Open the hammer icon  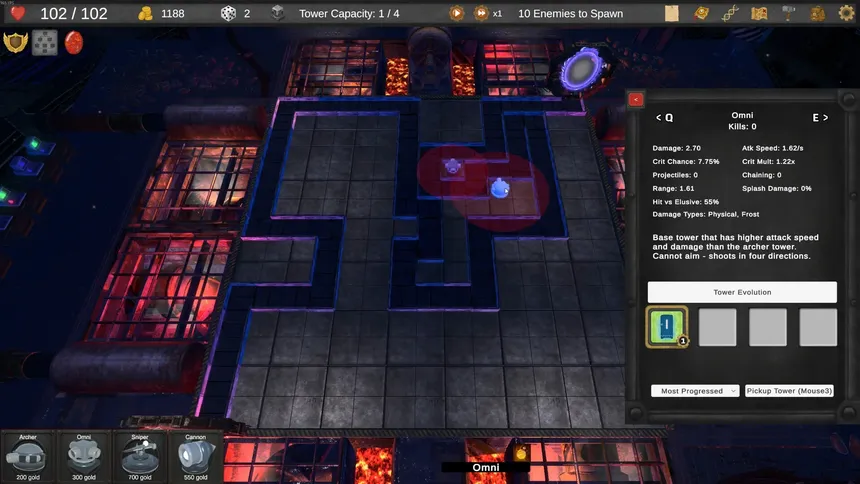pos(788,13)
